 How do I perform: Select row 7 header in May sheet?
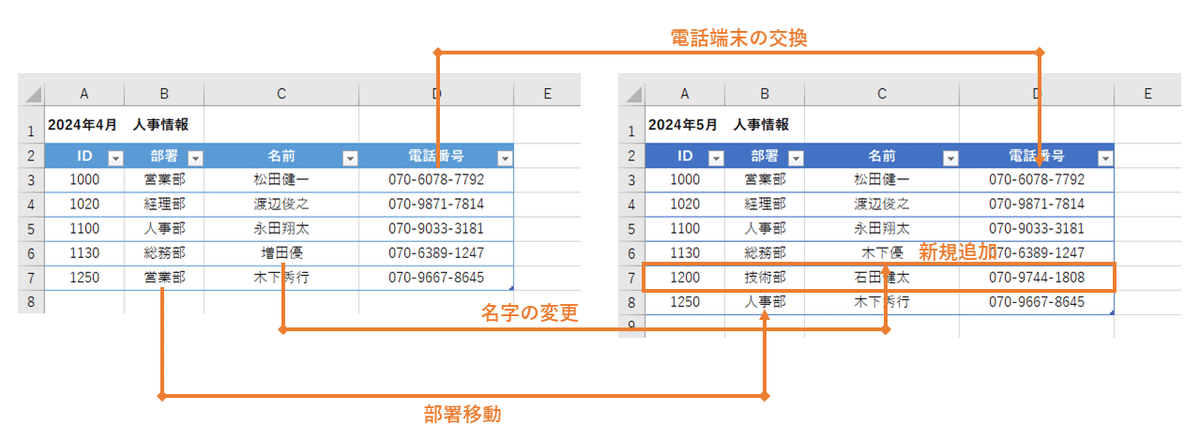[x=633, y=277]
